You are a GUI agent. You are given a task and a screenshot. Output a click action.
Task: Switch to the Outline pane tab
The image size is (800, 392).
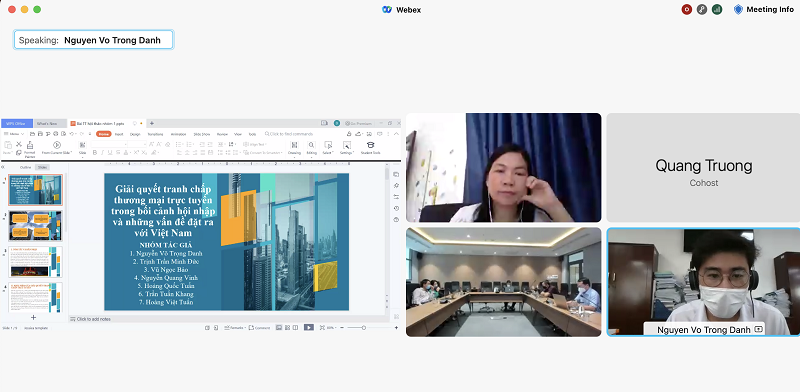point(26,167)
